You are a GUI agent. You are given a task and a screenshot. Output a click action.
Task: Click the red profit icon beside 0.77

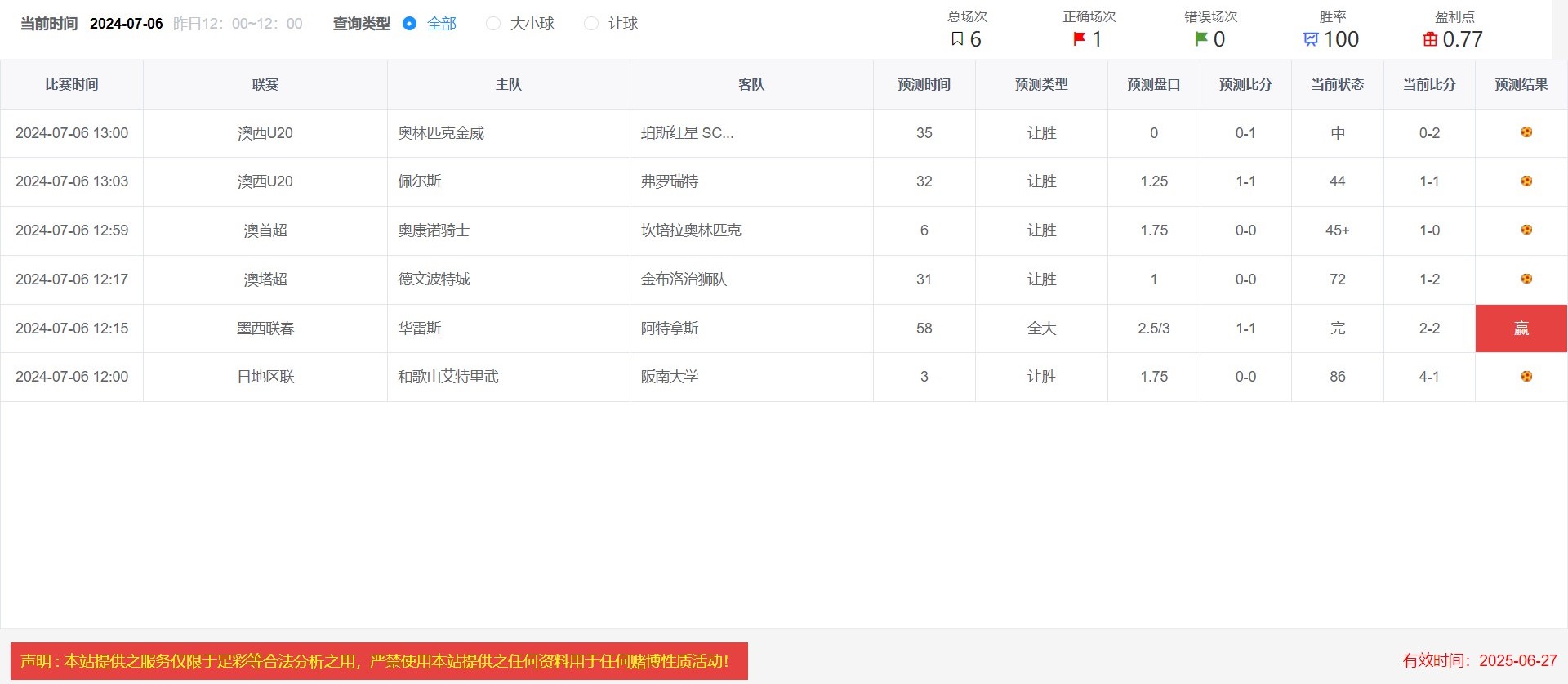tap(1430, 39)
